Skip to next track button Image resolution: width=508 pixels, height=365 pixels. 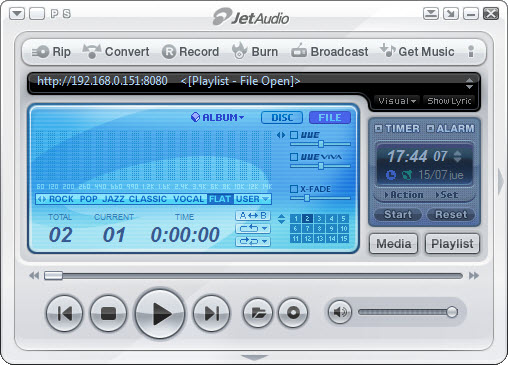211,313
